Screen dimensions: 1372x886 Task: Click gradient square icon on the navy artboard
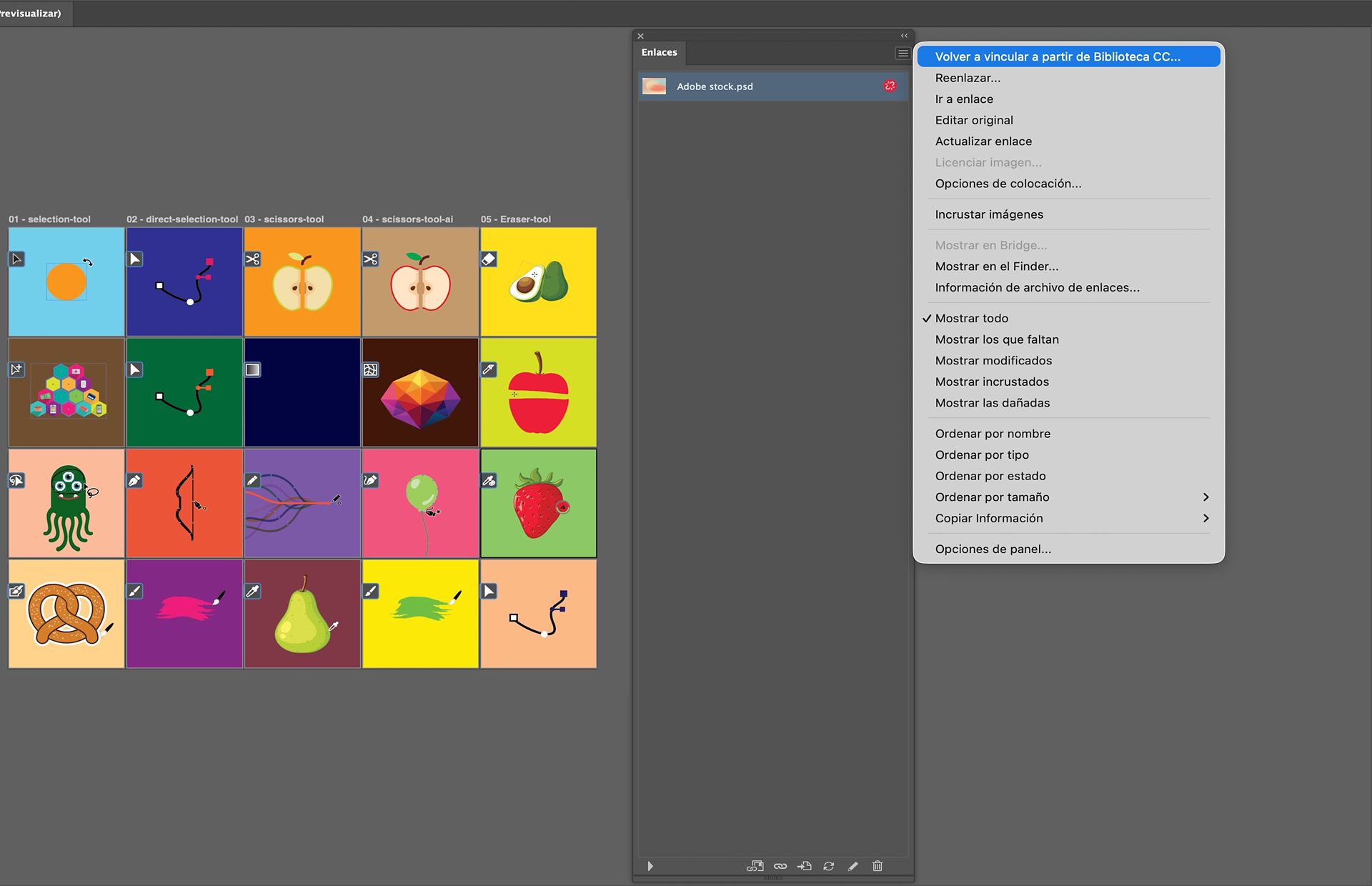click(253, 369)
